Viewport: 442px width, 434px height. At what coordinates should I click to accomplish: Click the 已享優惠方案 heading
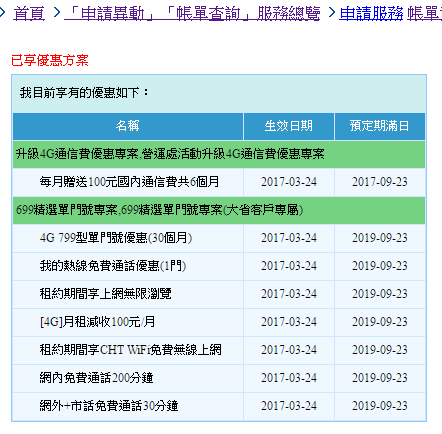click(50, 60)
